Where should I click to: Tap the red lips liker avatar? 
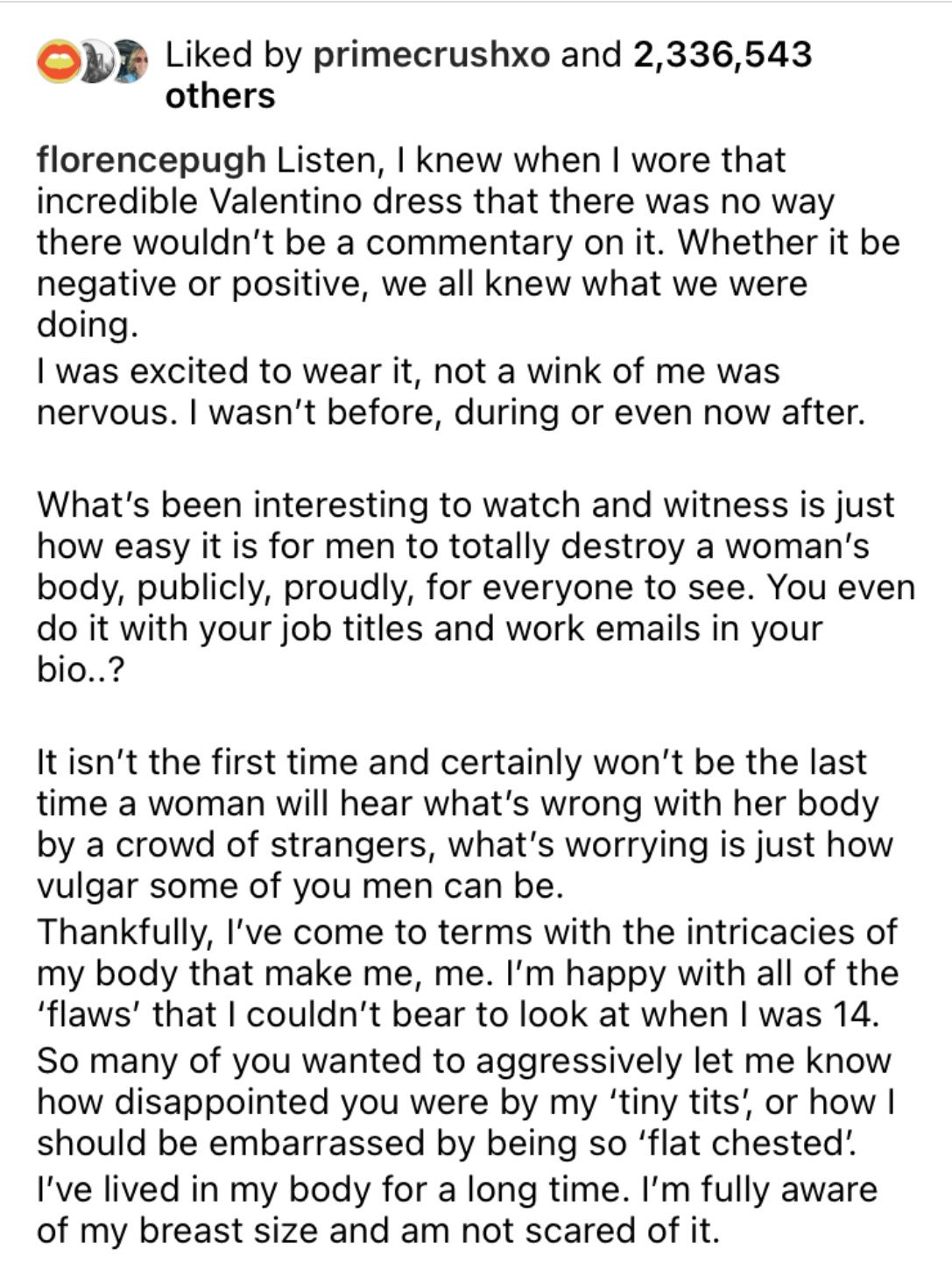click(58, 62)
